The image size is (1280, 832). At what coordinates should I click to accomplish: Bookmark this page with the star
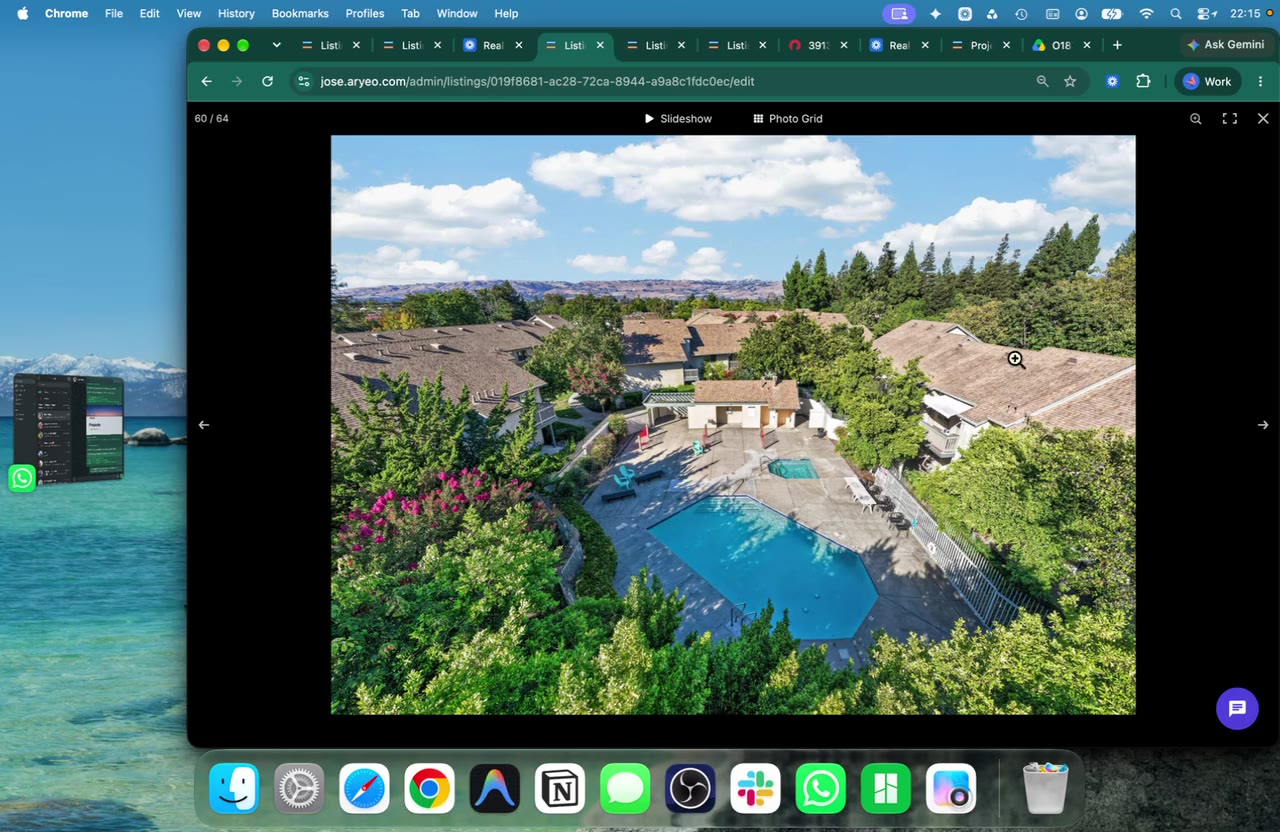pos(1070,81)
